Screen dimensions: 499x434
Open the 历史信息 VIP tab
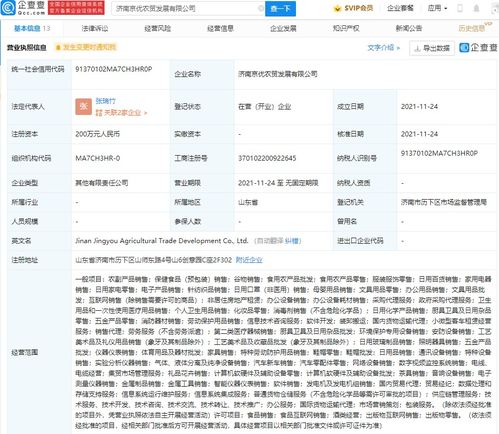point(475,28)
